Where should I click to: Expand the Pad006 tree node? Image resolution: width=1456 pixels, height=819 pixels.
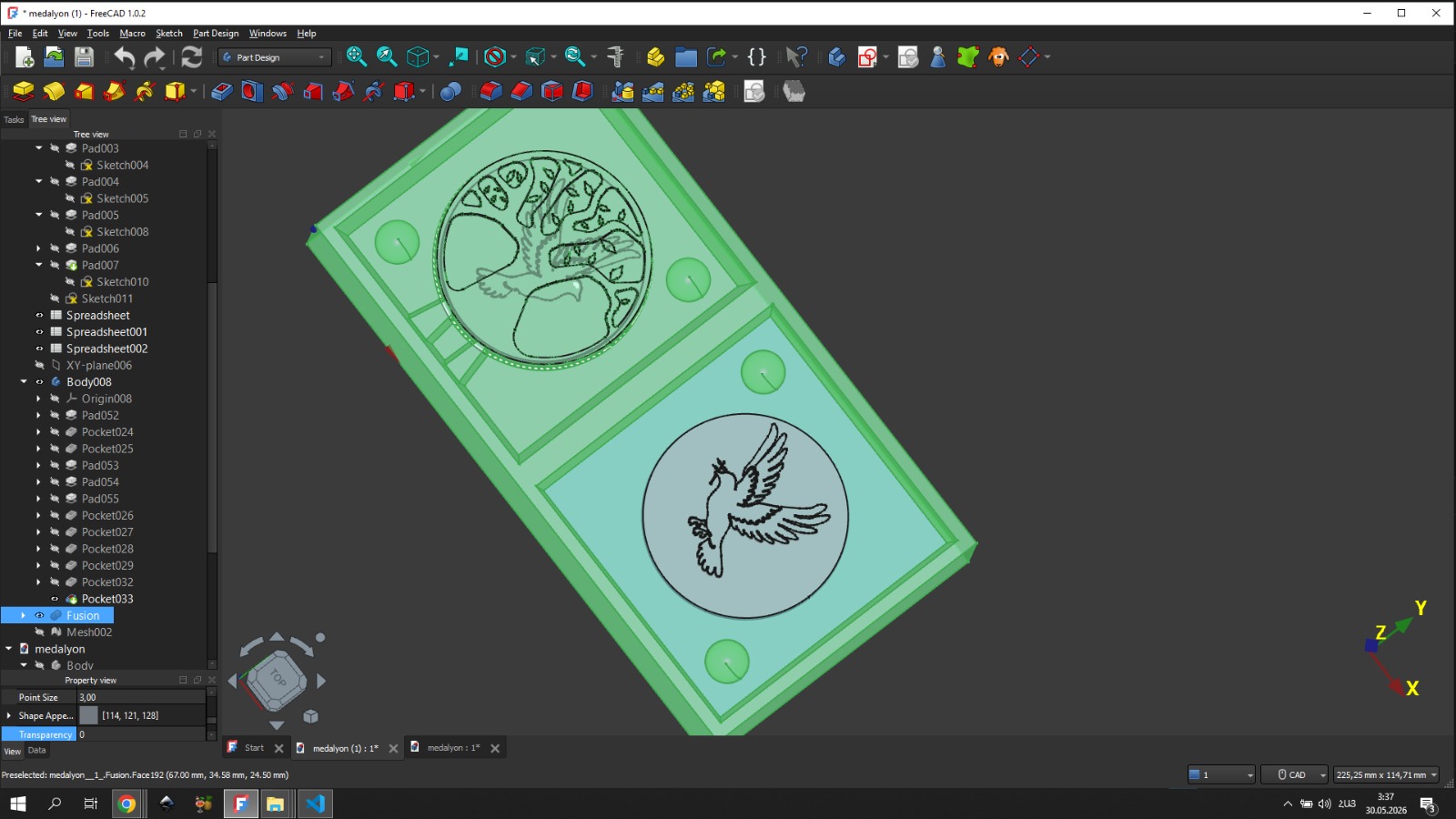point(39,248)
